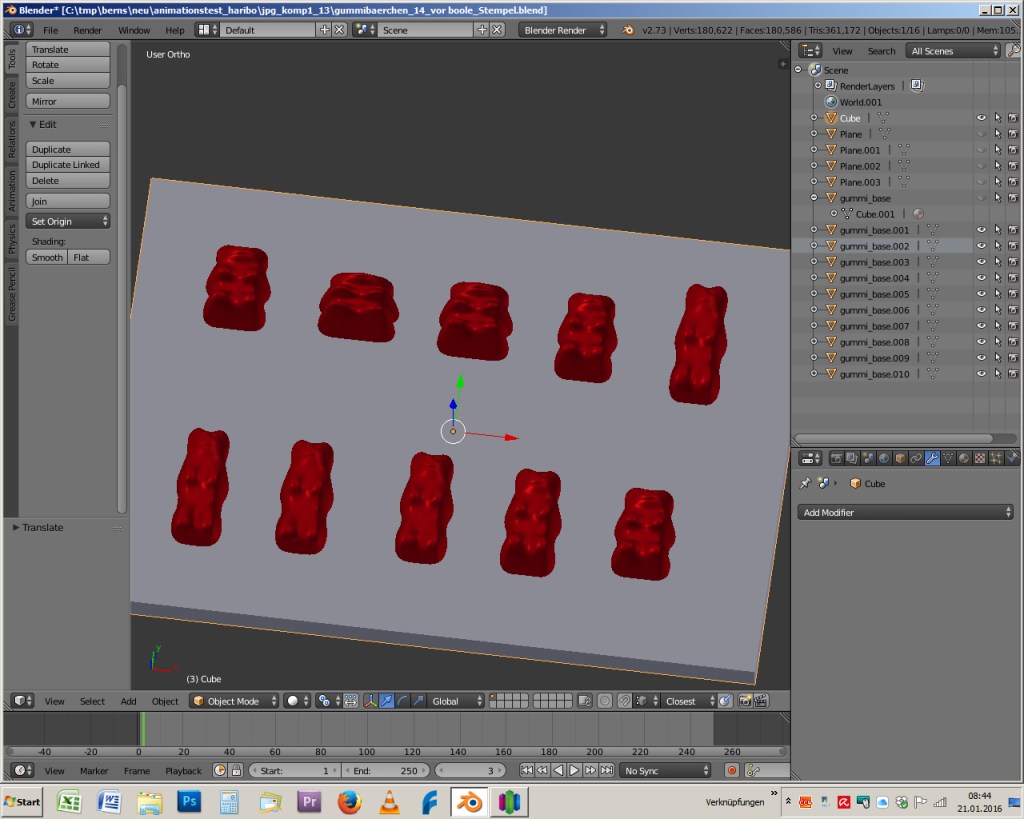Click the Texture properties checkerboard icon
The image size is (1024, 819).
(x=980, y=458)
